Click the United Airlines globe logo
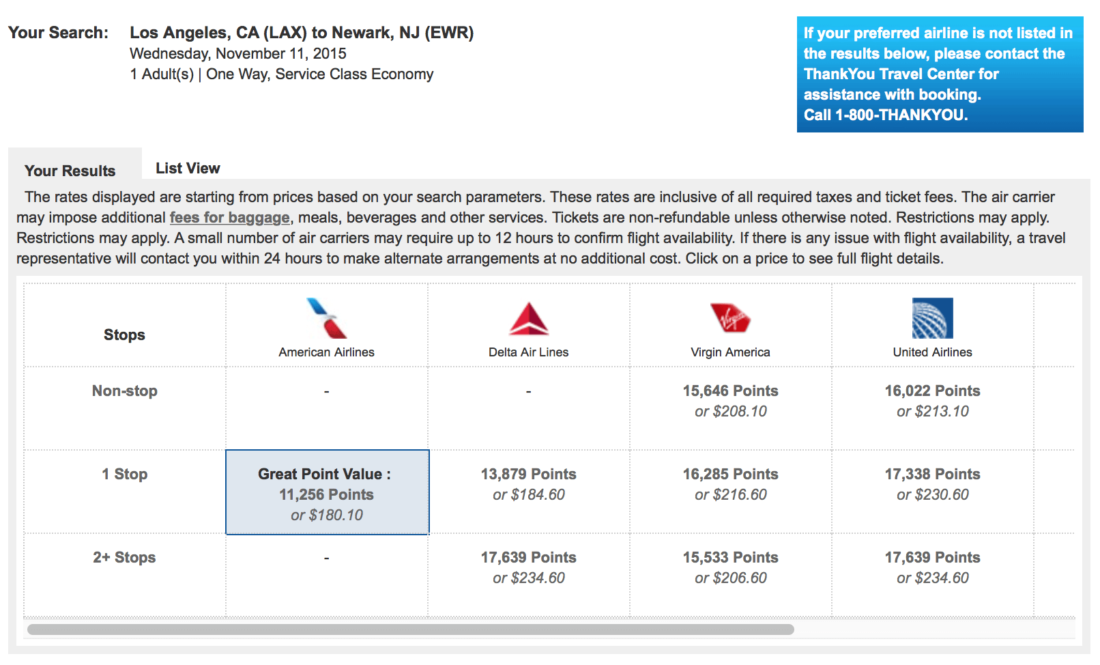This screenshot has height=665, width=1100. 932,318
